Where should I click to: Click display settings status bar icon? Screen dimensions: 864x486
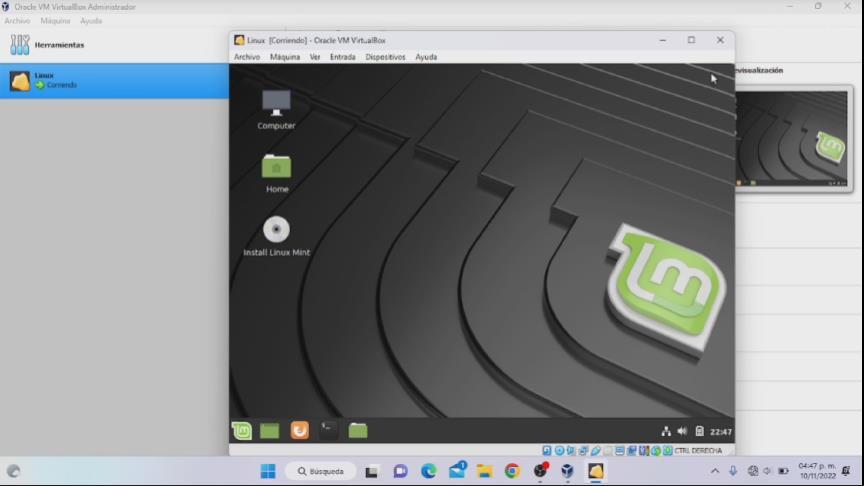coord(620,451)
